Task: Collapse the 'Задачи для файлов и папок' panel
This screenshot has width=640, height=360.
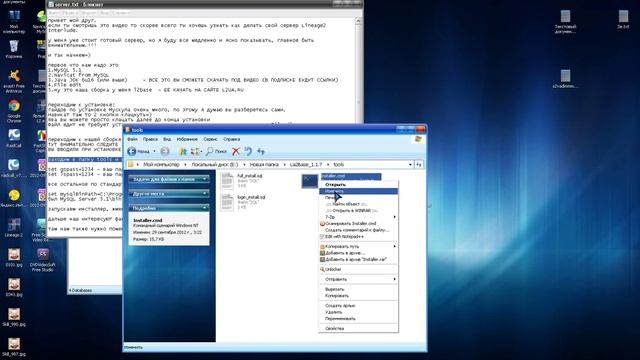Action: [204, 179]
